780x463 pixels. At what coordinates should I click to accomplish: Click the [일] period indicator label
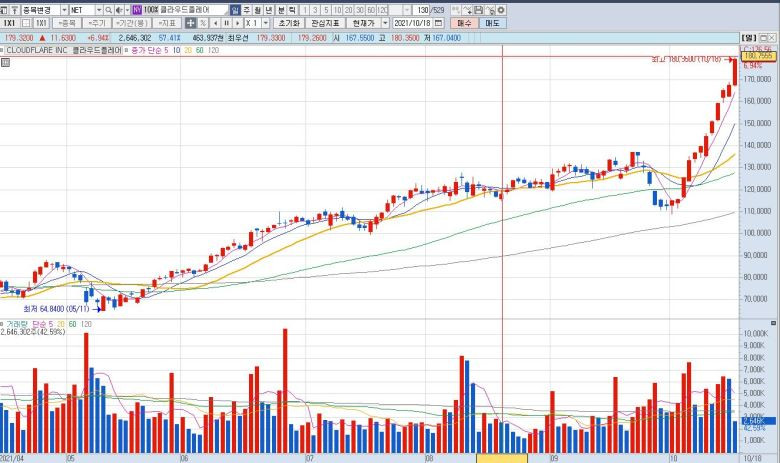tap(749, 38)
